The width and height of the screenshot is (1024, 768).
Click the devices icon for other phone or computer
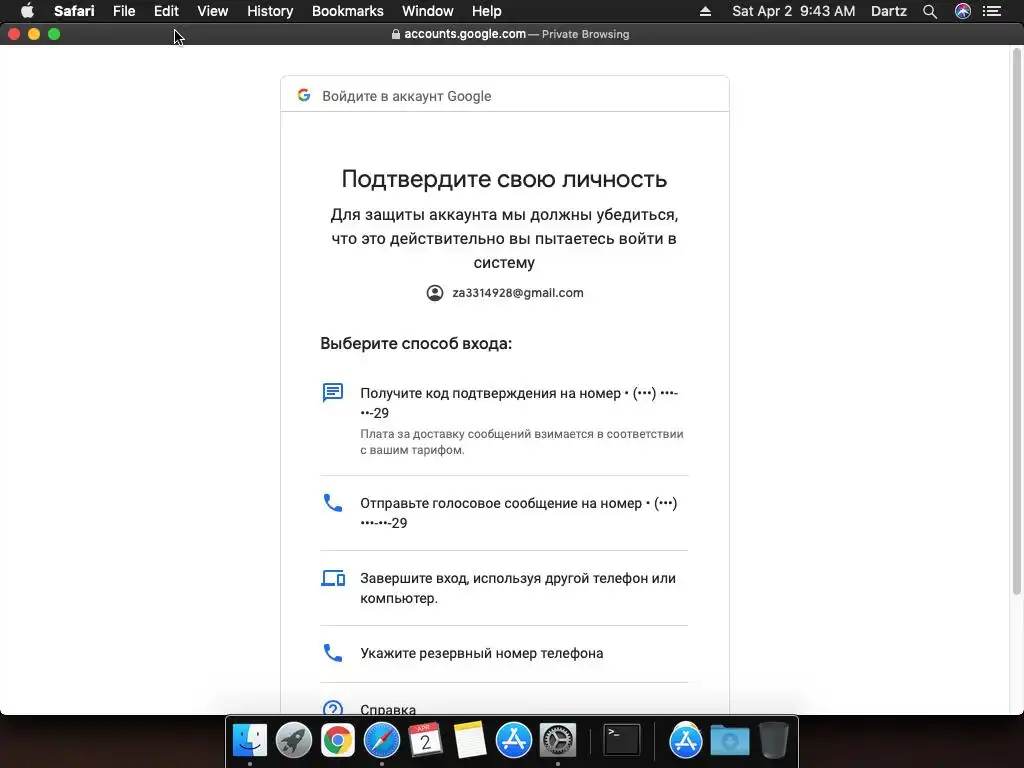pos(333,578)
